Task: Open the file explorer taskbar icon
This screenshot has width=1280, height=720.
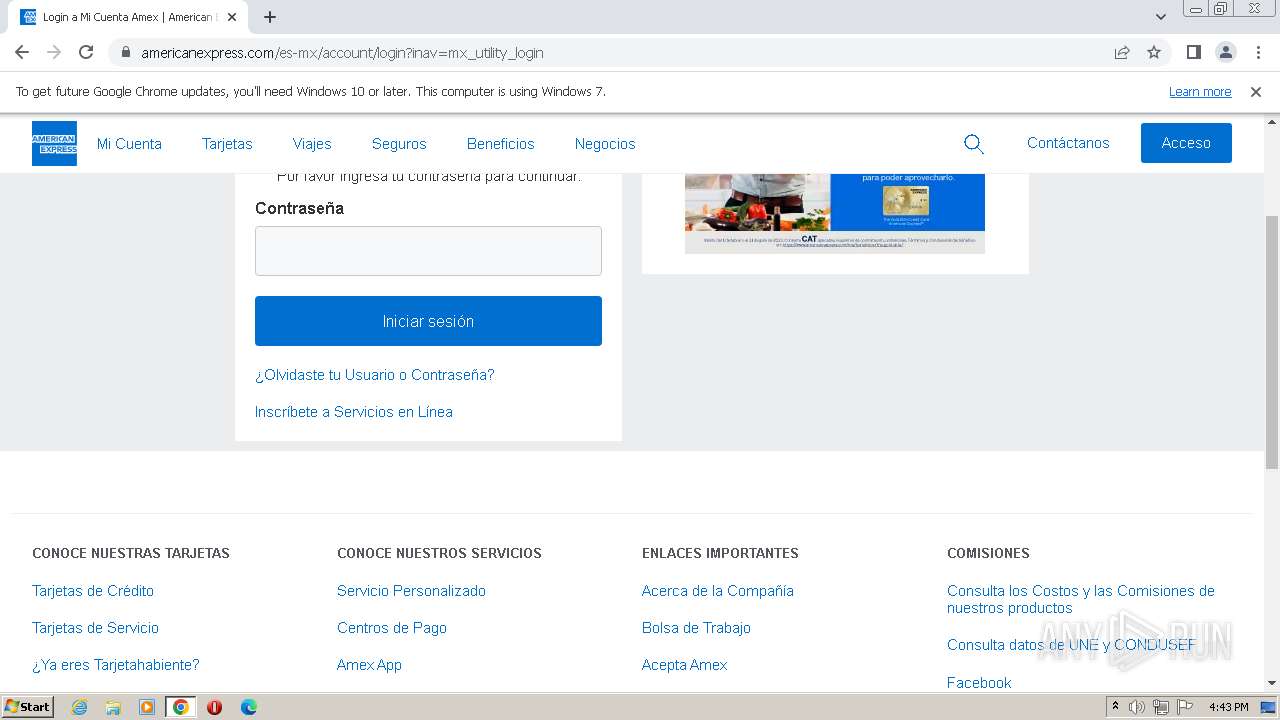Action: point(113,707)
